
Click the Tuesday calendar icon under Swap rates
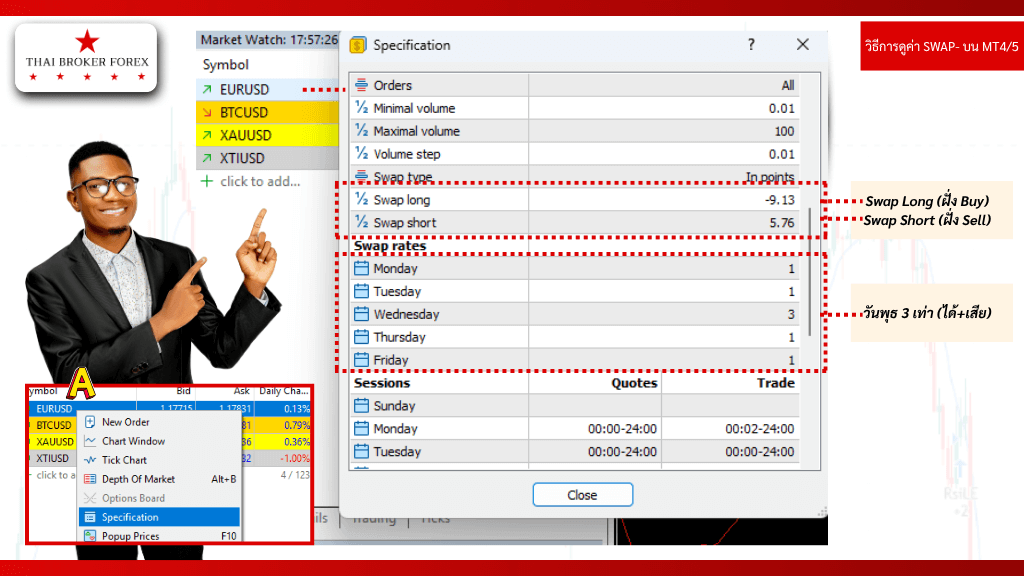(x=361, y=291)
